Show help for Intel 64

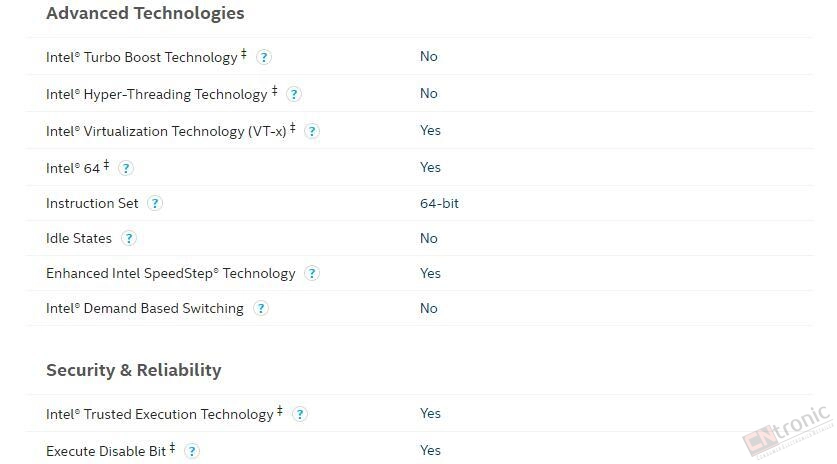pyautogui.click(x=125, y=169)
